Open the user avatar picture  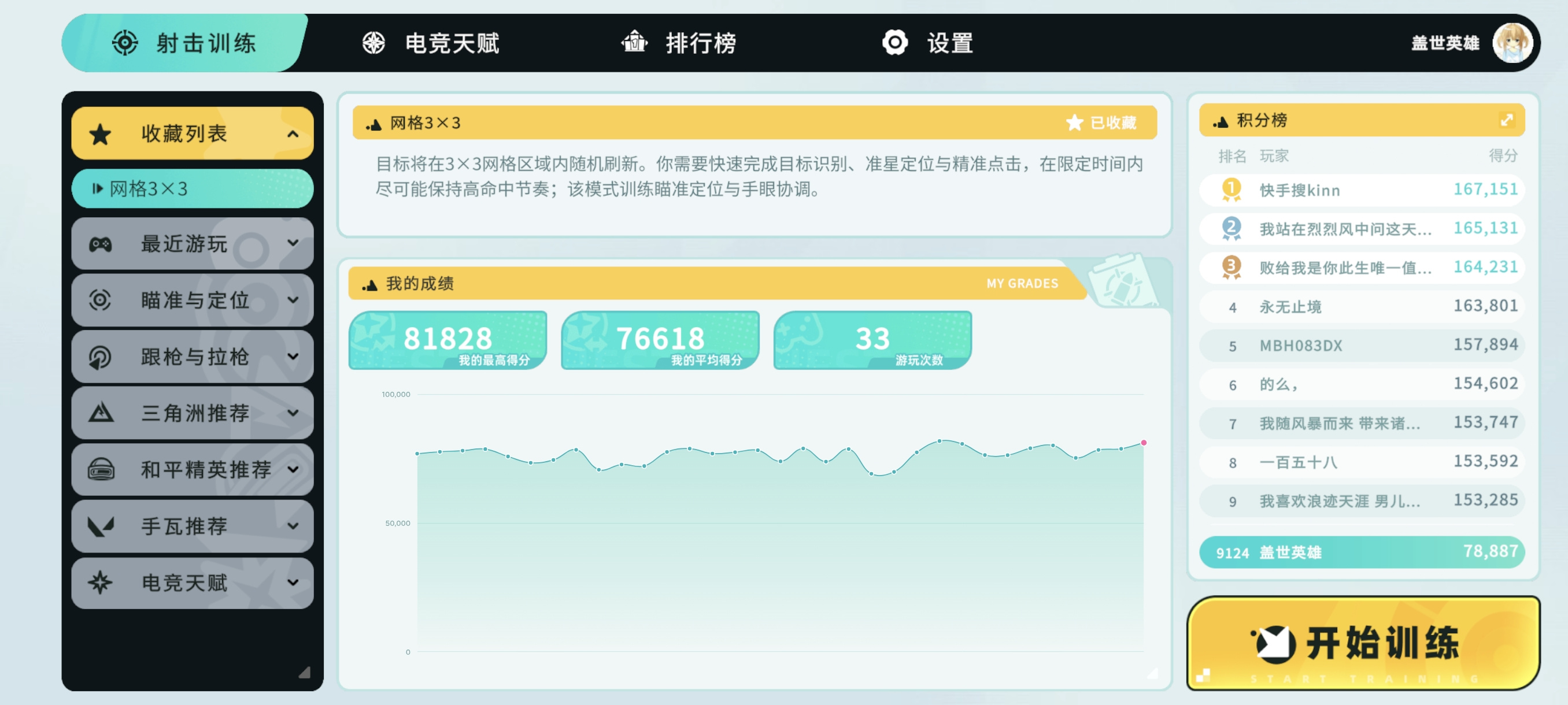click(x=1512, y=43)
